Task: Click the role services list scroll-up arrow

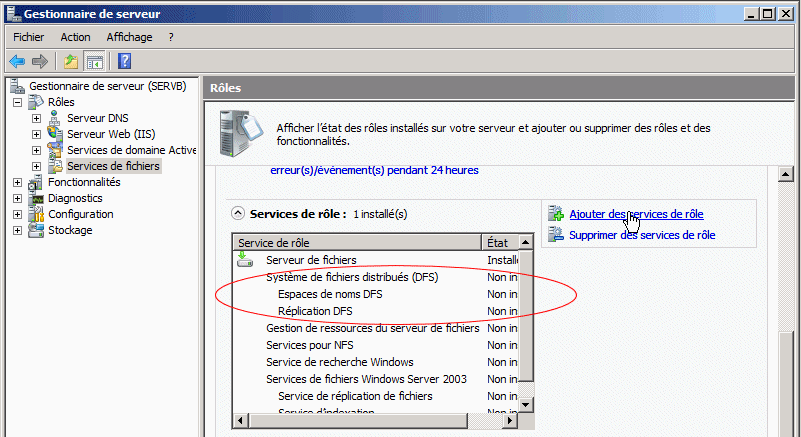Action: [x=526, y=242]
